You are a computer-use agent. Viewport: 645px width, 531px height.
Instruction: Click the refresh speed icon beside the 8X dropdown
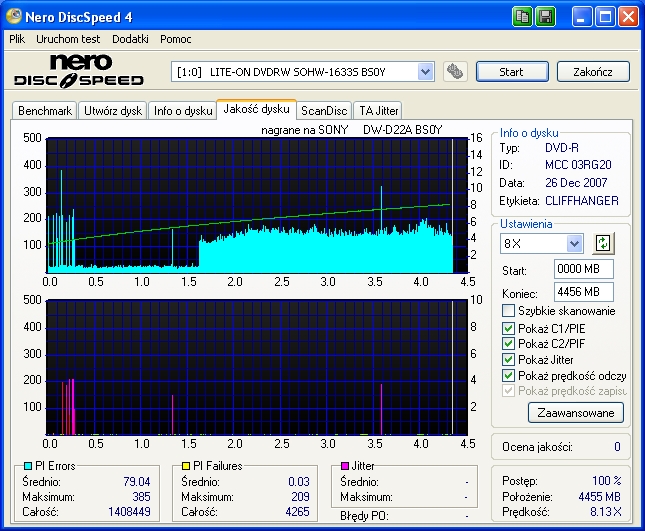tap(603, 243)
